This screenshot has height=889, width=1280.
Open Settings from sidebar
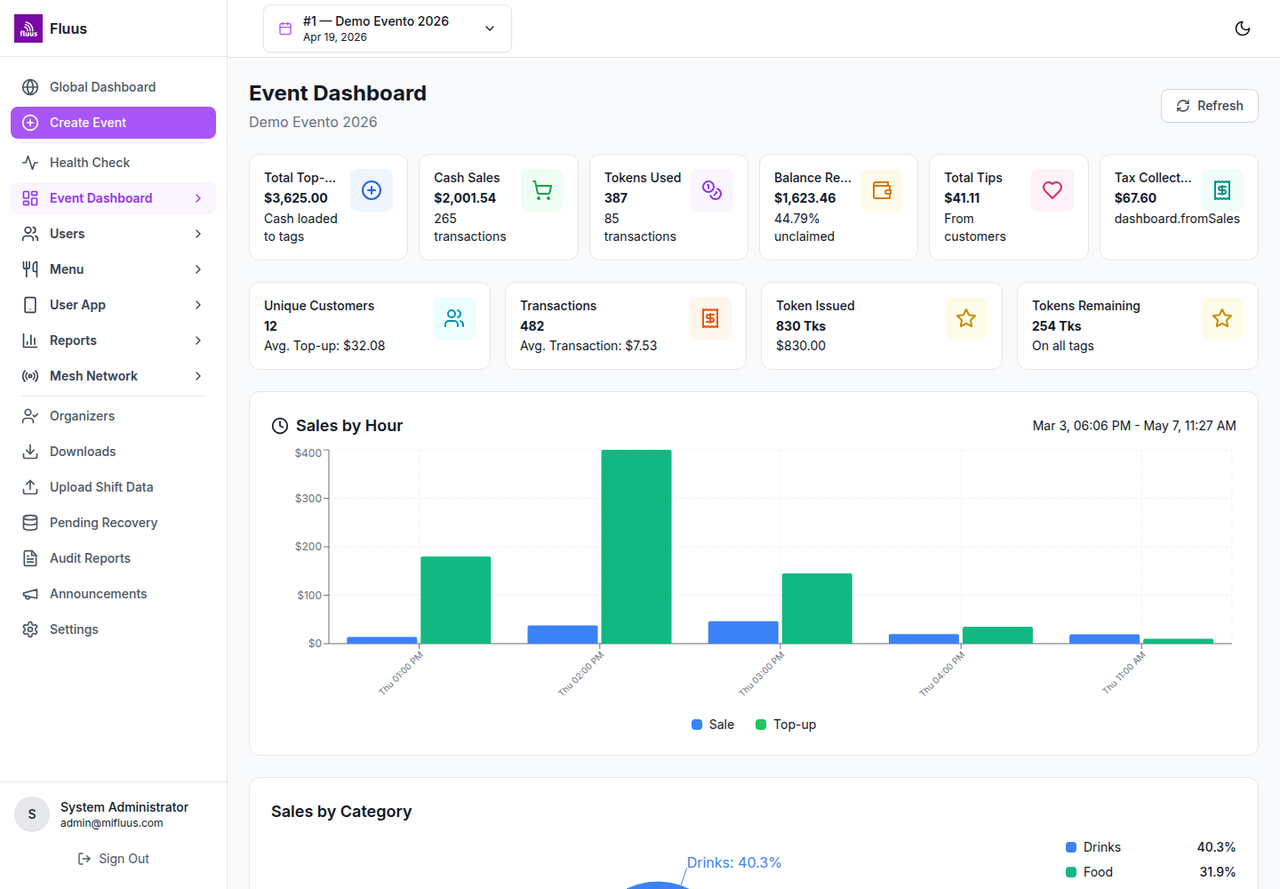point(113,630)
